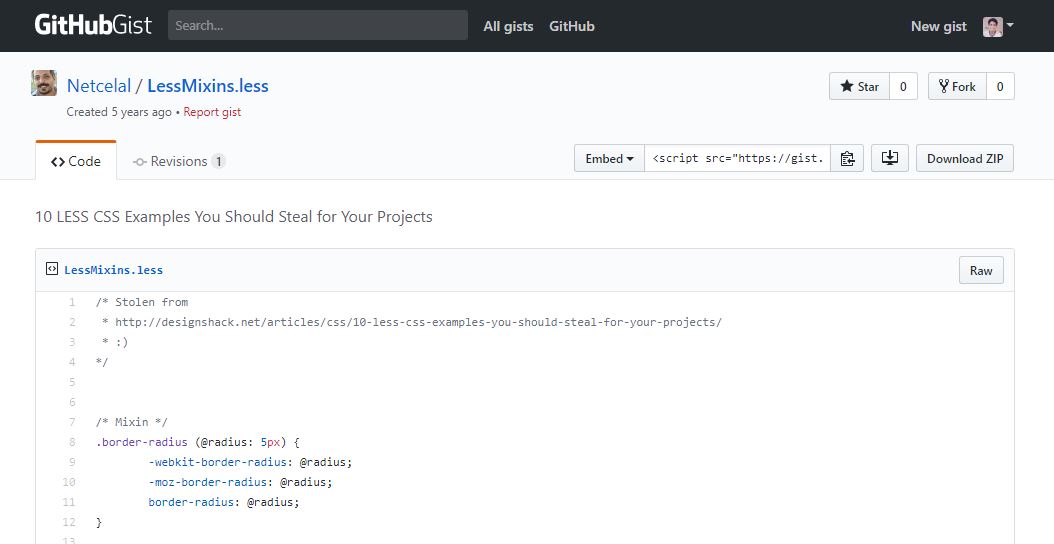Viewport: 1054px width, 544px height.
Task: Go to GitHub from header
Action: (x=572, y=26)
